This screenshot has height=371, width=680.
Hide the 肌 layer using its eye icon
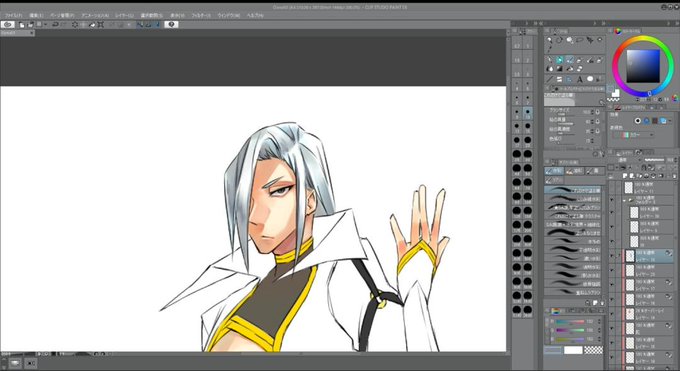point(612,328)
